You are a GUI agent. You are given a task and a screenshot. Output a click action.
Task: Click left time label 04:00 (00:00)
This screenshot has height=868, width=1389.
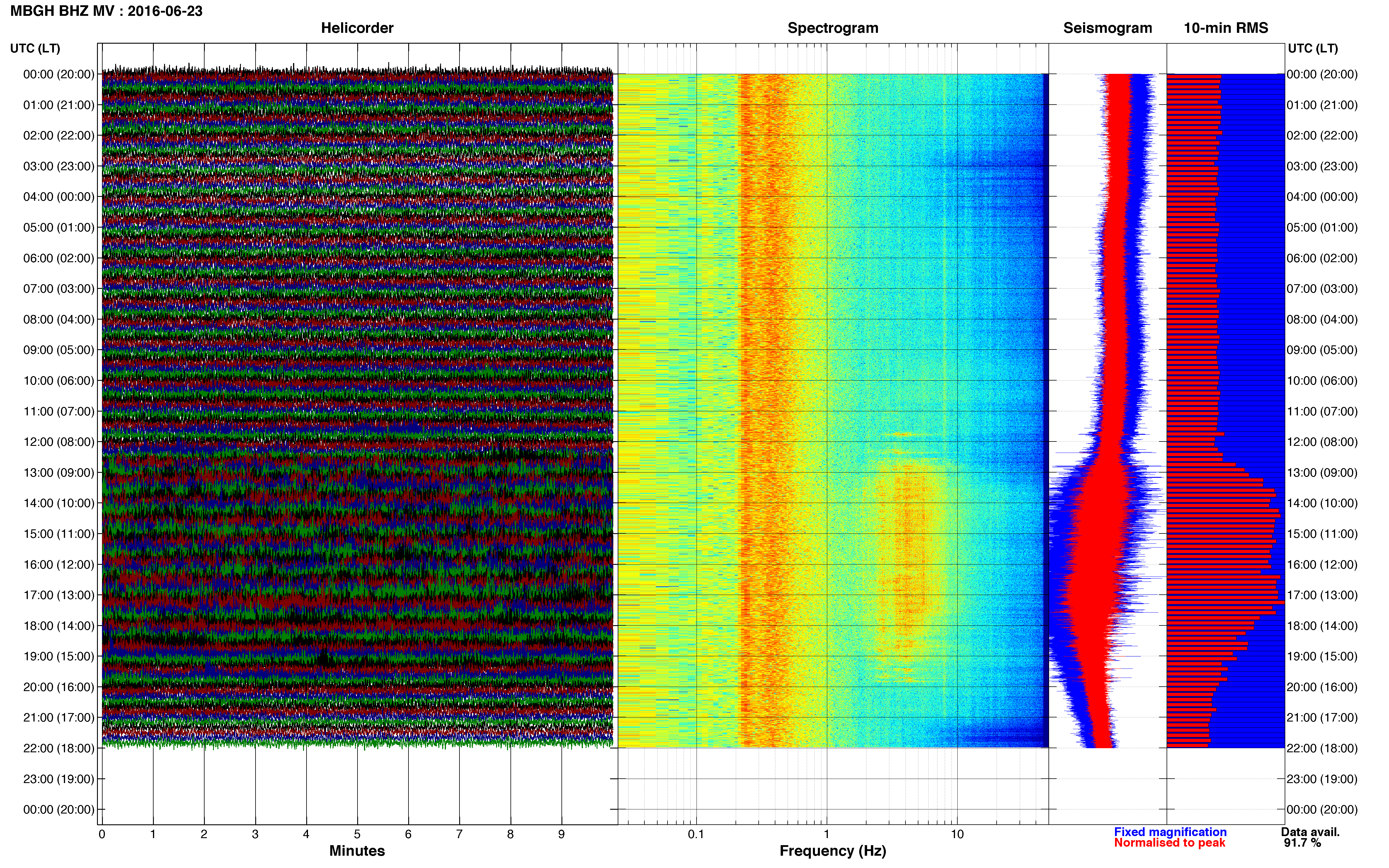[x=59, y=197]
